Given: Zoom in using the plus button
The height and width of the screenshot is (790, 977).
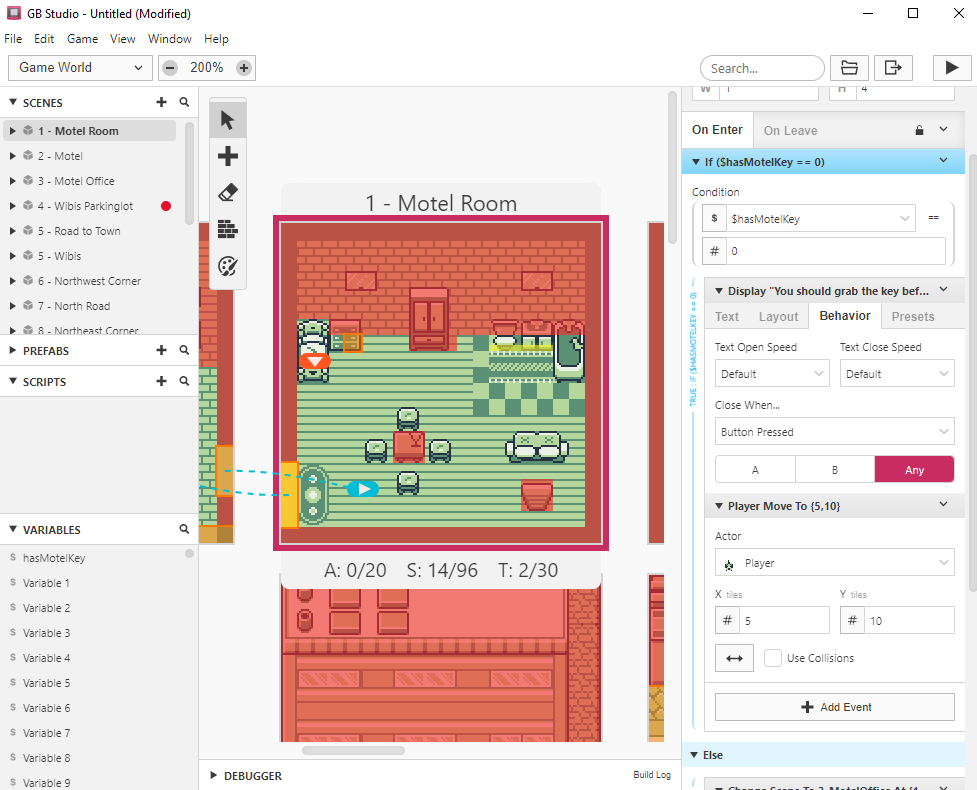Looking at the screenshot, I should 244,68.
